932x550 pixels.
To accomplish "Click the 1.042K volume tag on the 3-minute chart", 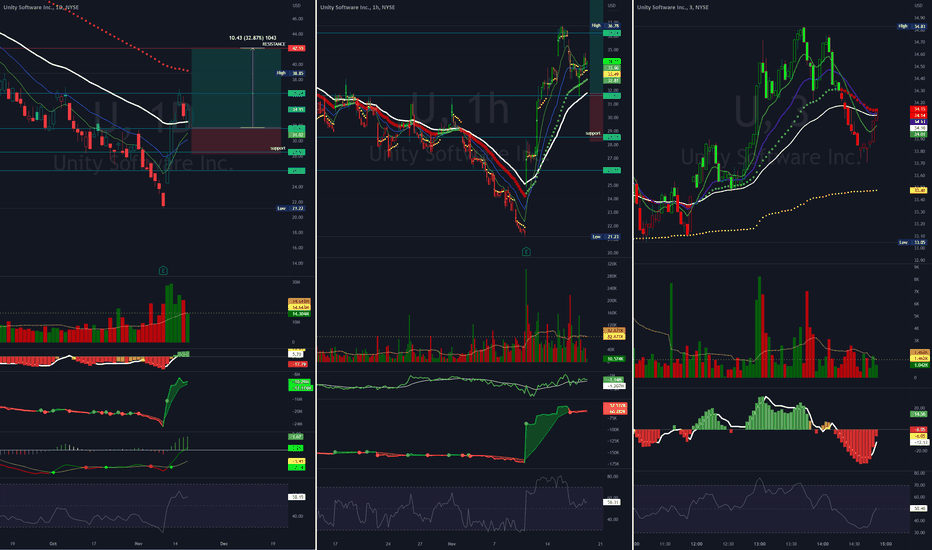I will click(x=919, y=365).
